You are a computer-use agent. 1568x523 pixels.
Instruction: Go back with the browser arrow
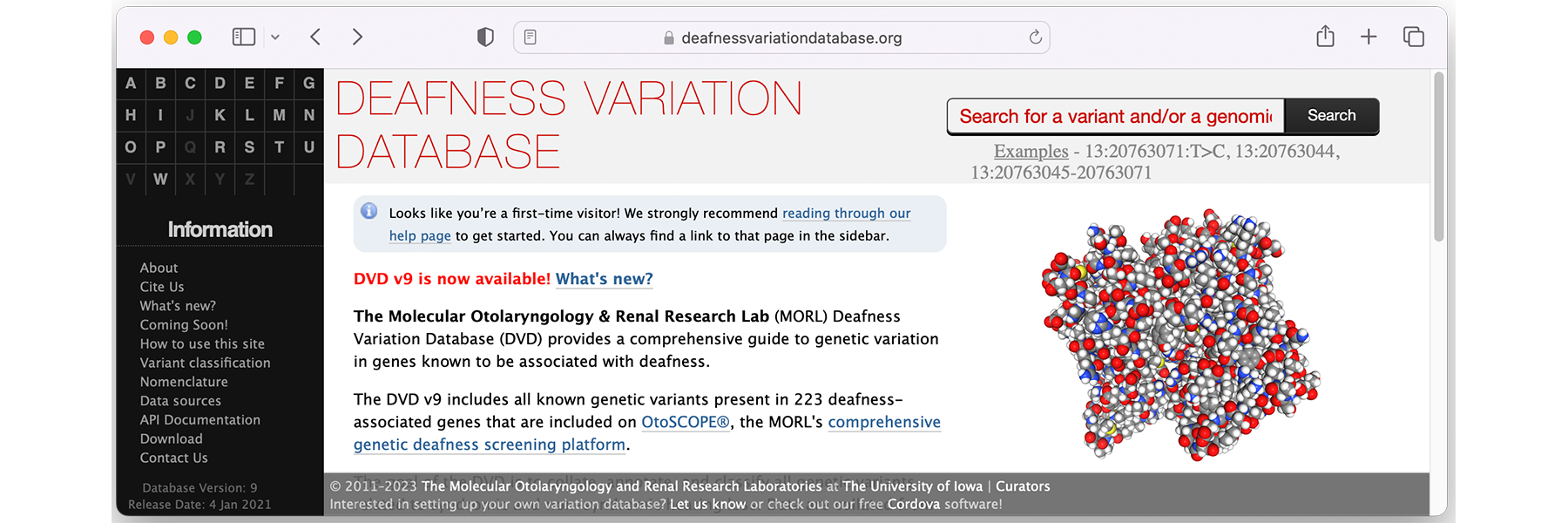(x=315, y=37)
